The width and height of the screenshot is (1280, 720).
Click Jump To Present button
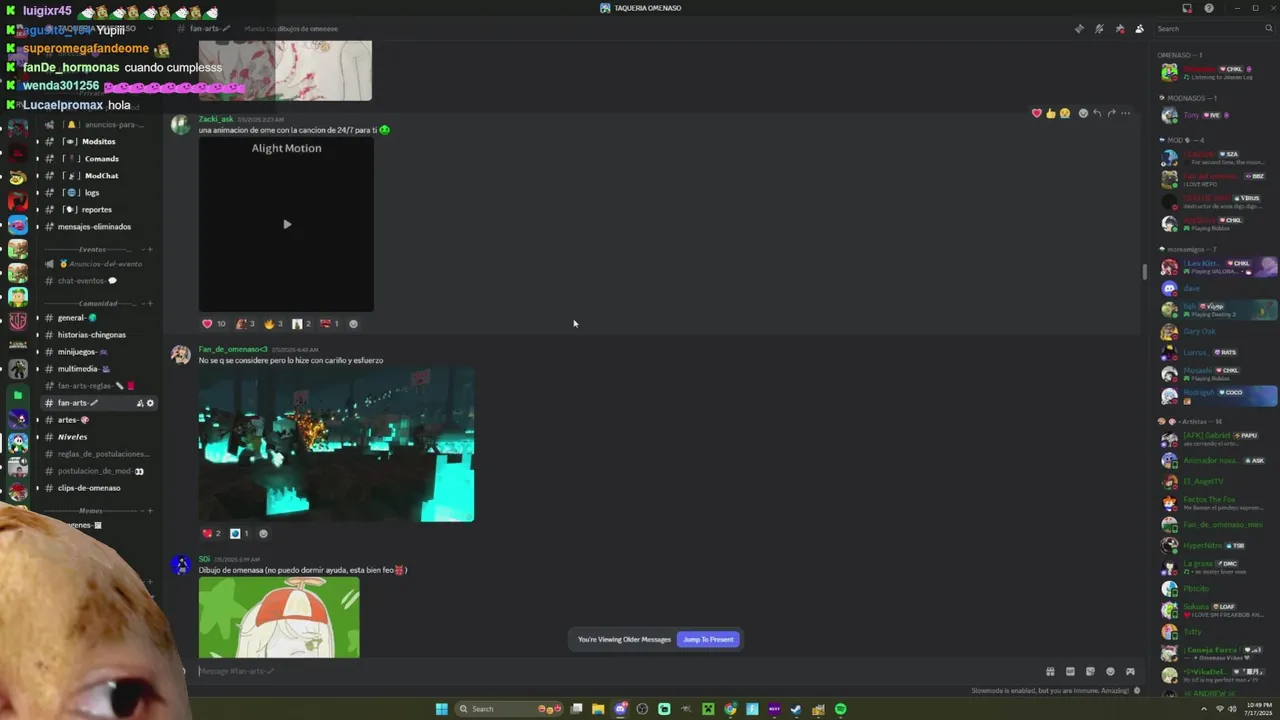tap(708, 639)
